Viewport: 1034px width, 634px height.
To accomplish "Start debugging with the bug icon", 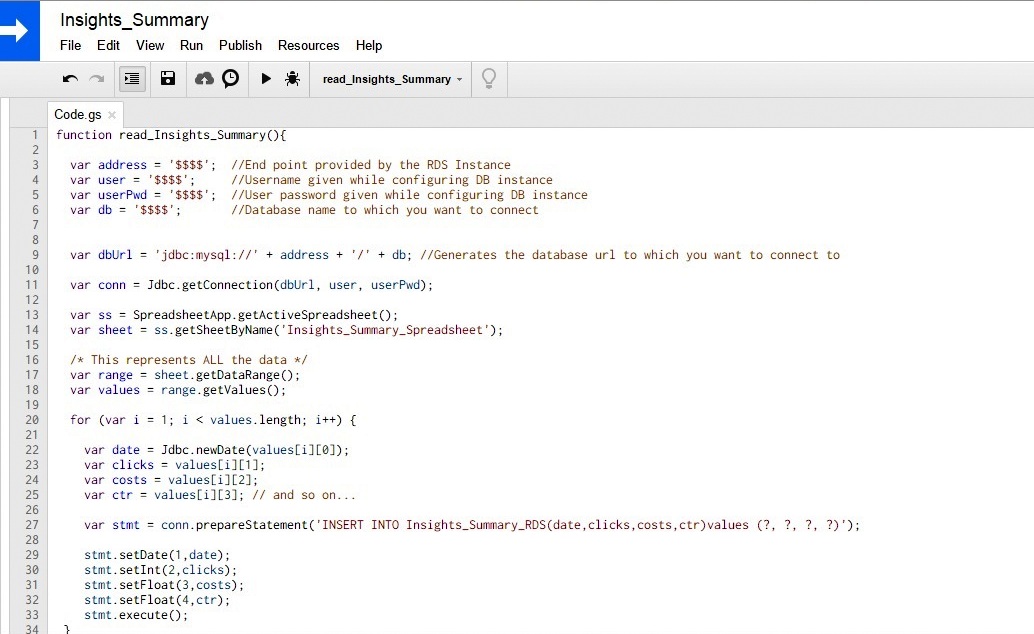I will coord(292,79).
